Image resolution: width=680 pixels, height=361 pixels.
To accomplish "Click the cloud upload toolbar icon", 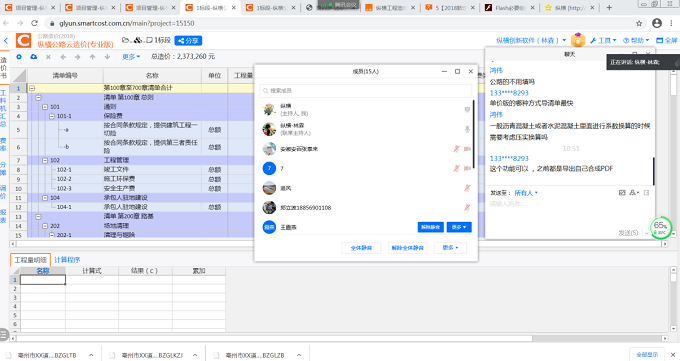I will click(x=33, y=57).
